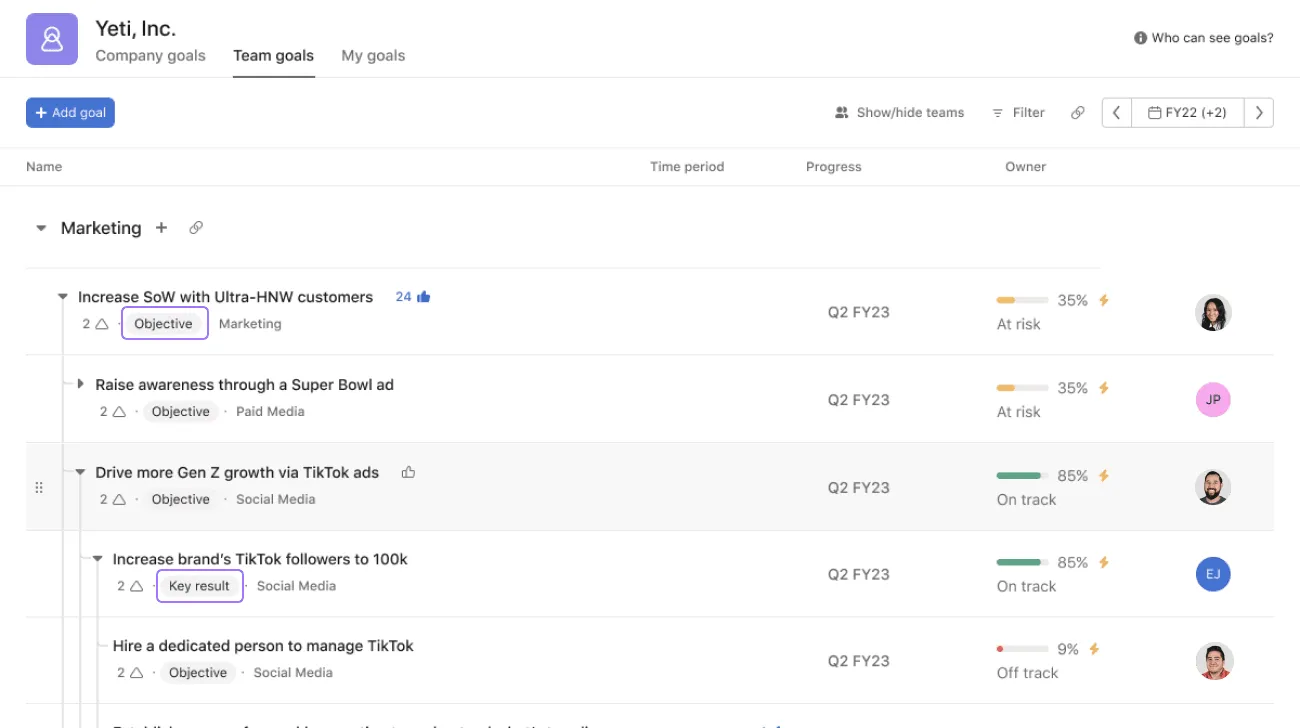Screen dimensions: 1300x728
Task: Collapse the Marketing section
Action: point(41,228)
